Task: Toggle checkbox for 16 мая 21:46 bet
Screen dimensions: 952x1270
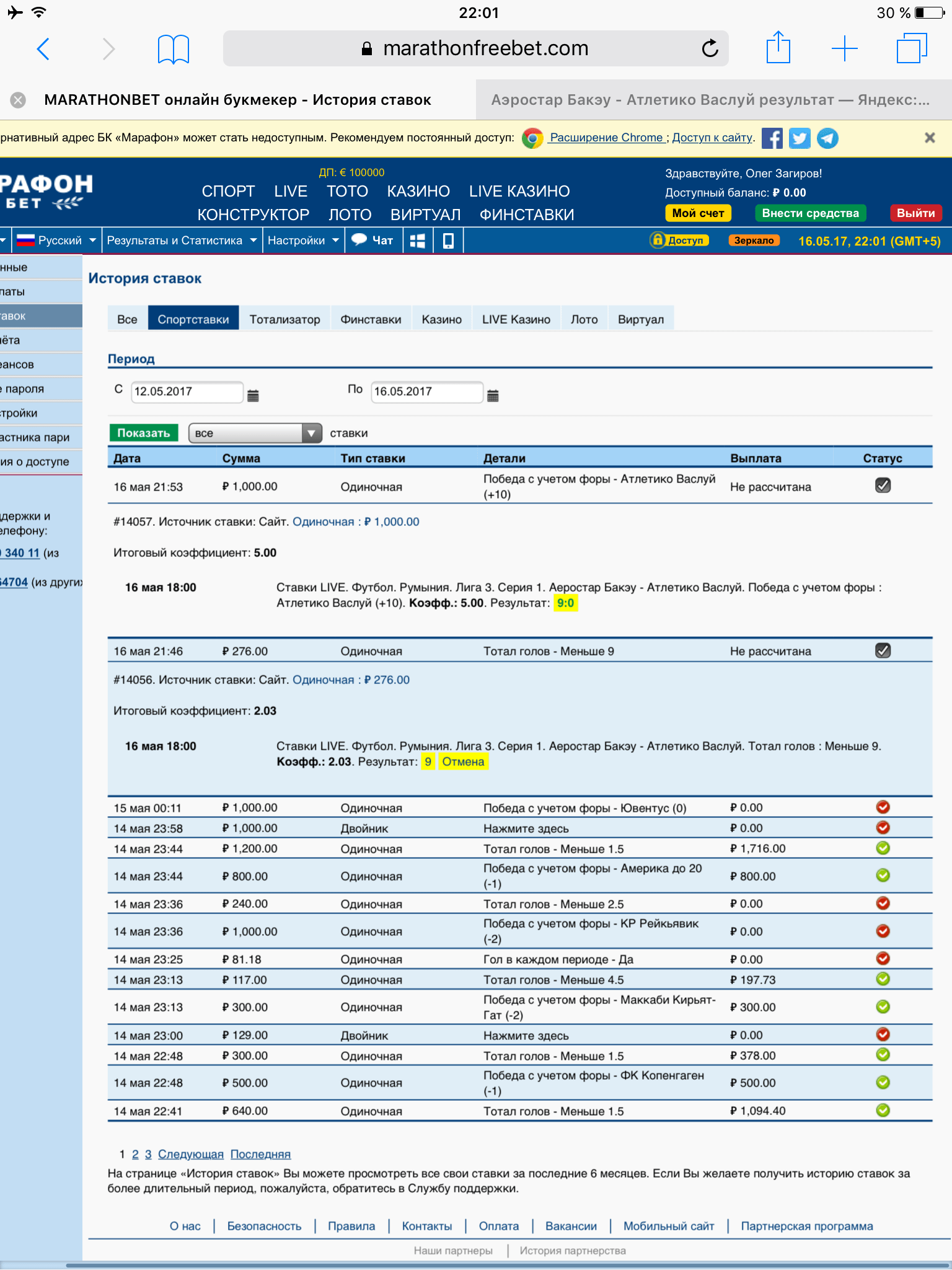Action: pyautogui.click(x=883, y=651)
